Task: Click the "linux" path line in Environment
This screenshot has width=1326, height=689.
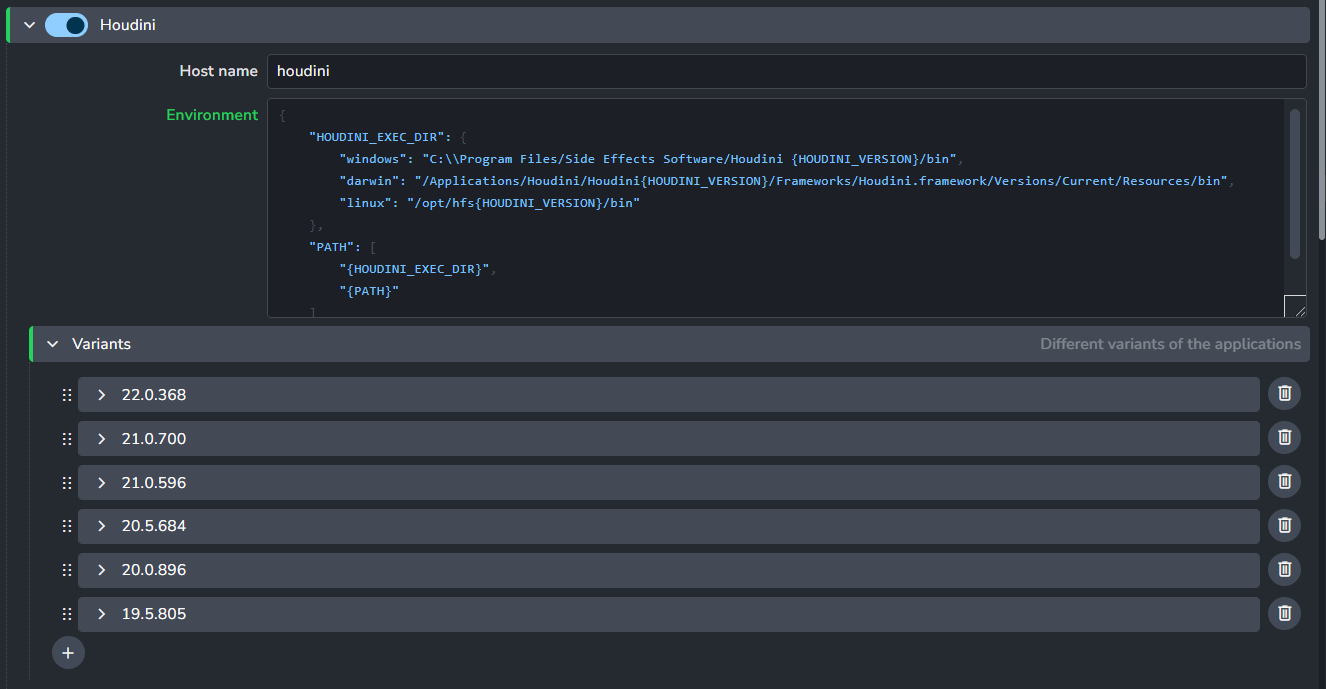Action: (489, 203)
